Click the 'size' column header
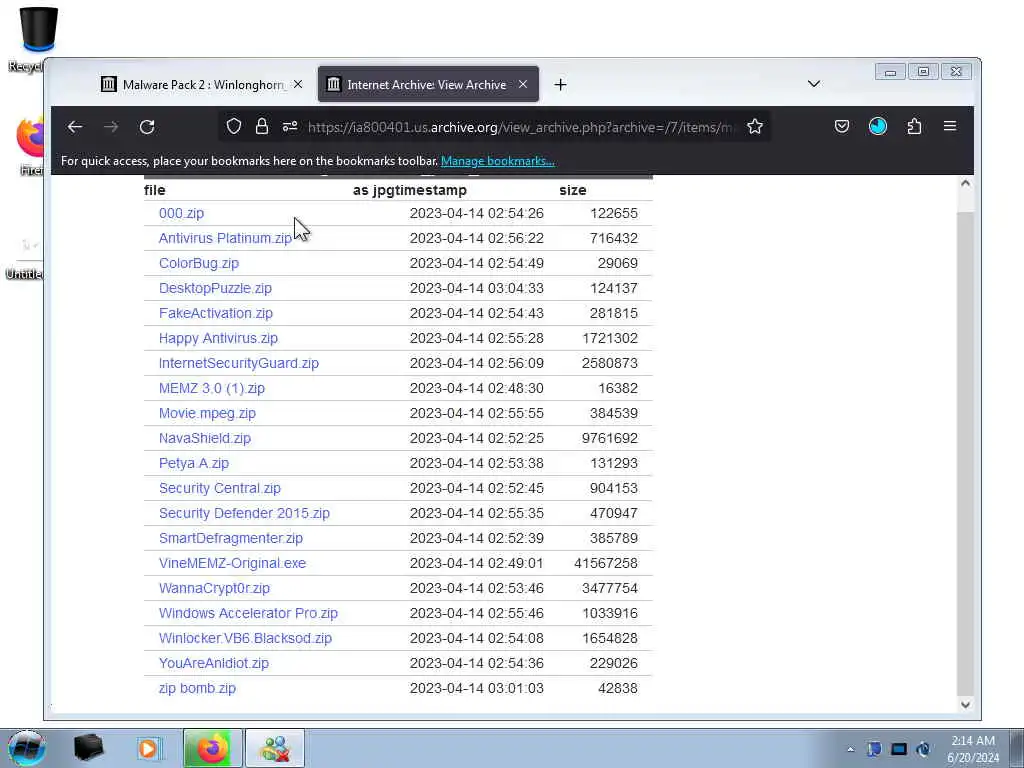This screenshot has width=1024, height=768. tap(573, 190)
